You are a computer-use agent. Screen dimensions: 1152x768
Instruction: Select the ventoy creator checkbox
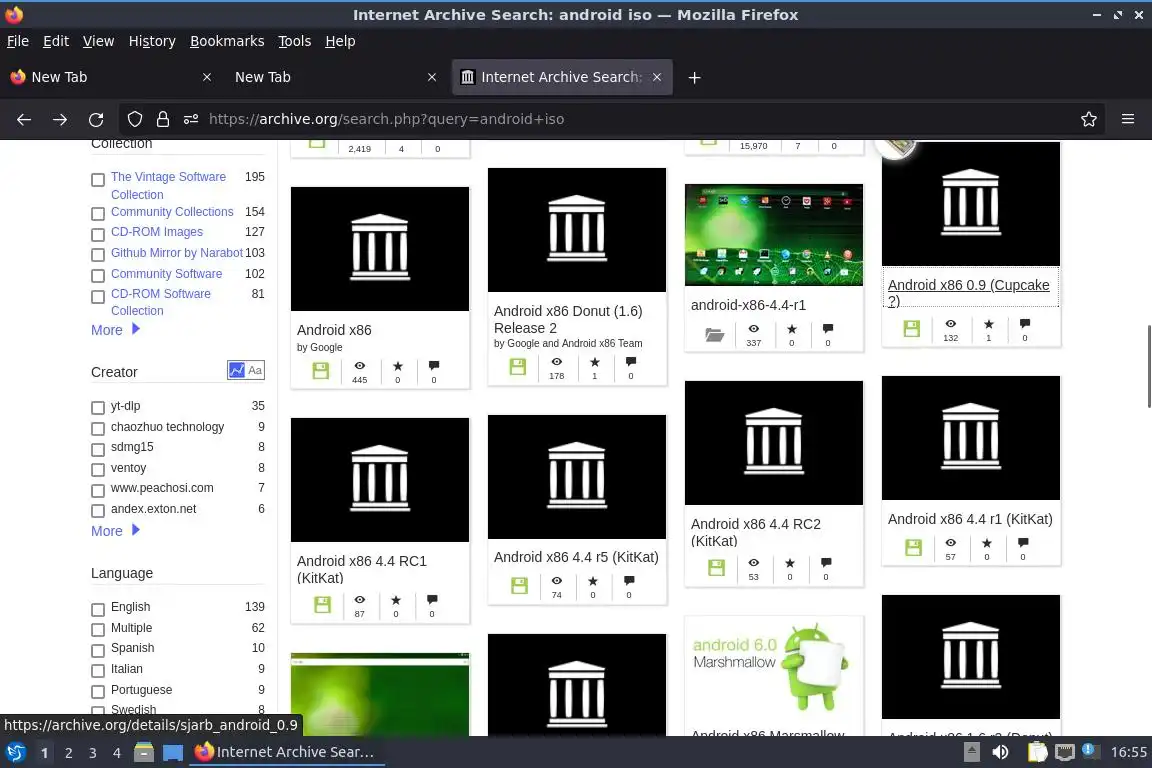pos(98,470)
